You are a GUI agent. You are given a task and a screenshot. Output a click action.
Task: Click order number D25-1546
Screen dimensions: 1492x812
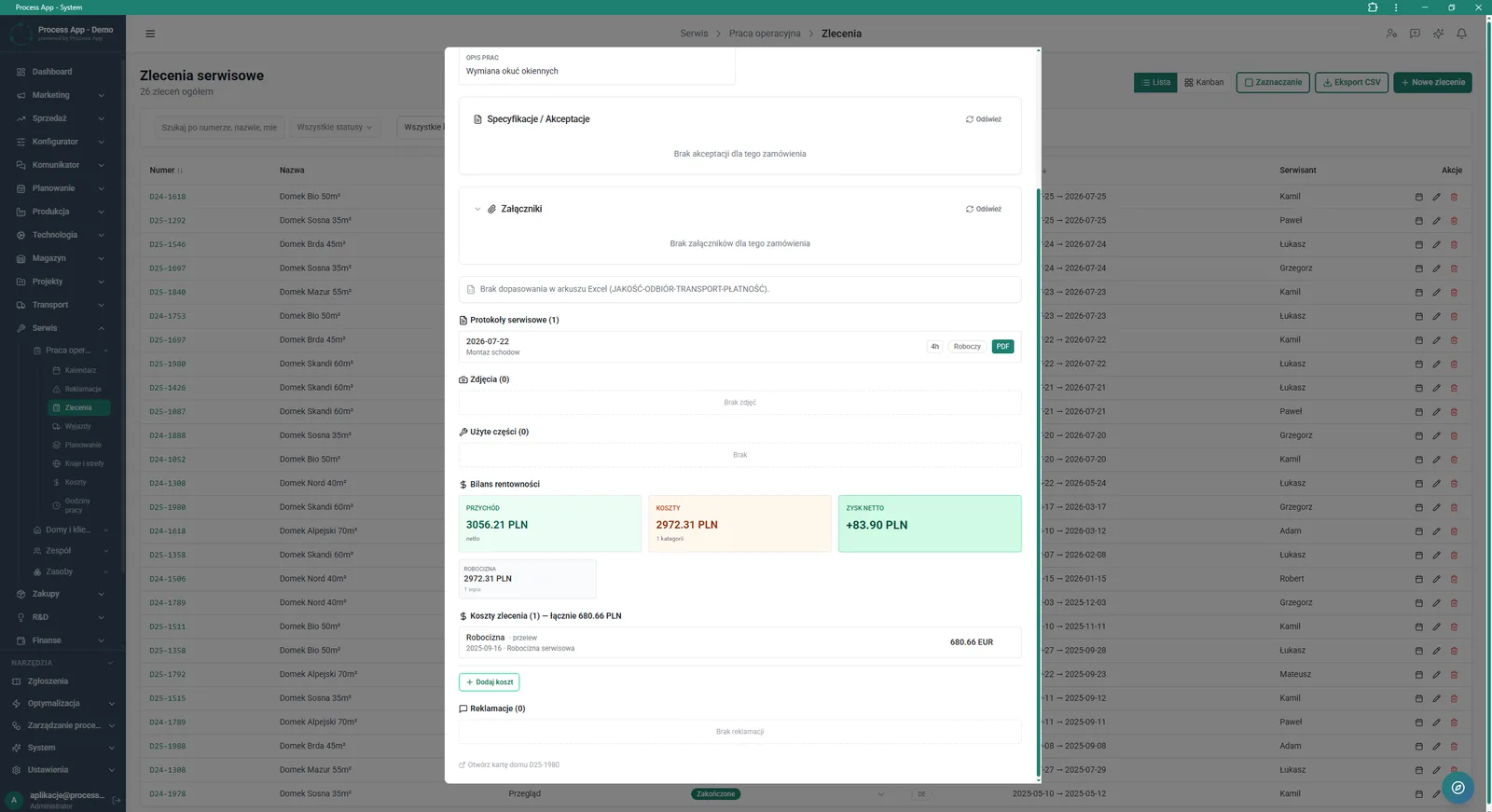[168, 244]
